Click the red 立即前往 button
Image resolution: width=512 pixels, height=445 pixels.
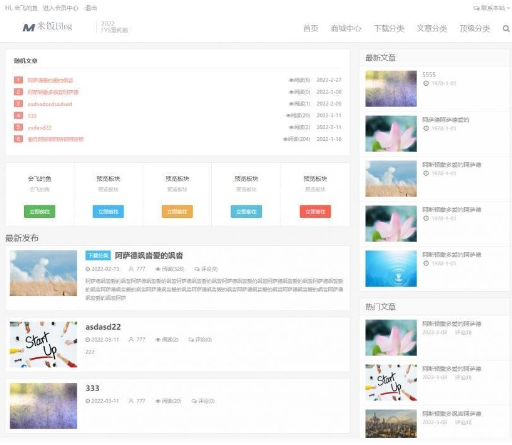315,211
